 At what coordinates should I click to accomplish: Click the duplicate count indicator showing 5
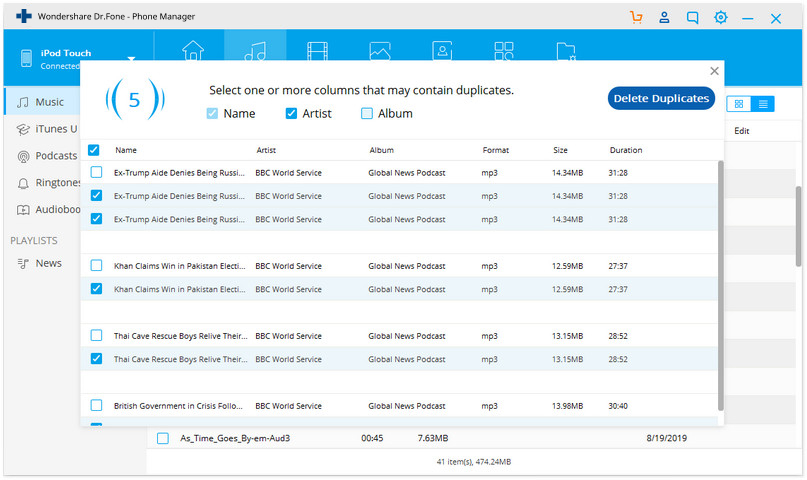click(x=134, y=100)
